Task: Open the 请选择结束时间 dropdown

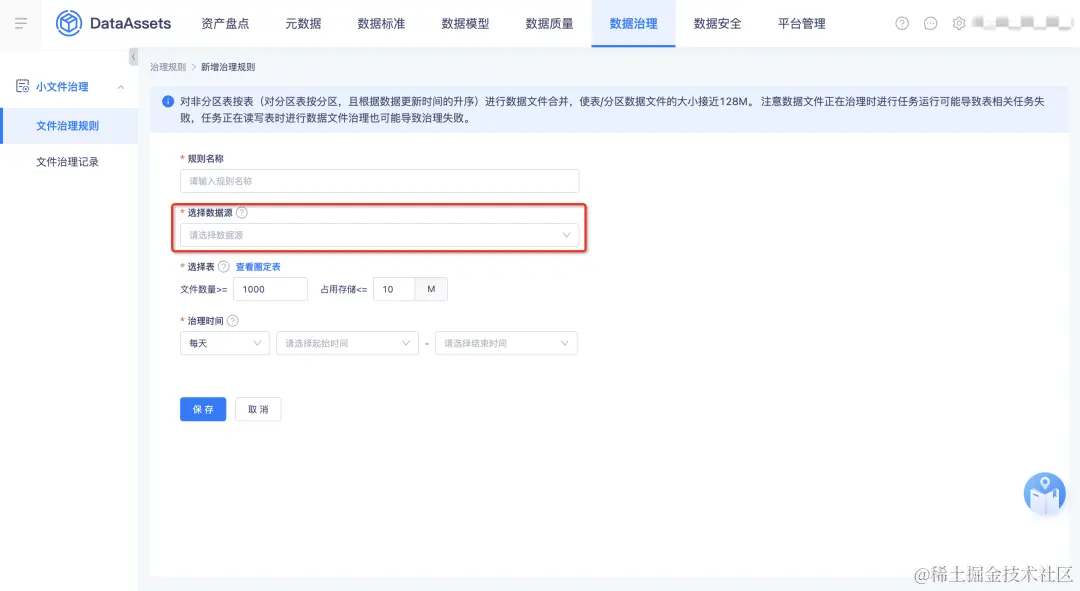Action: pyautogui.click(x=506, y=343)
